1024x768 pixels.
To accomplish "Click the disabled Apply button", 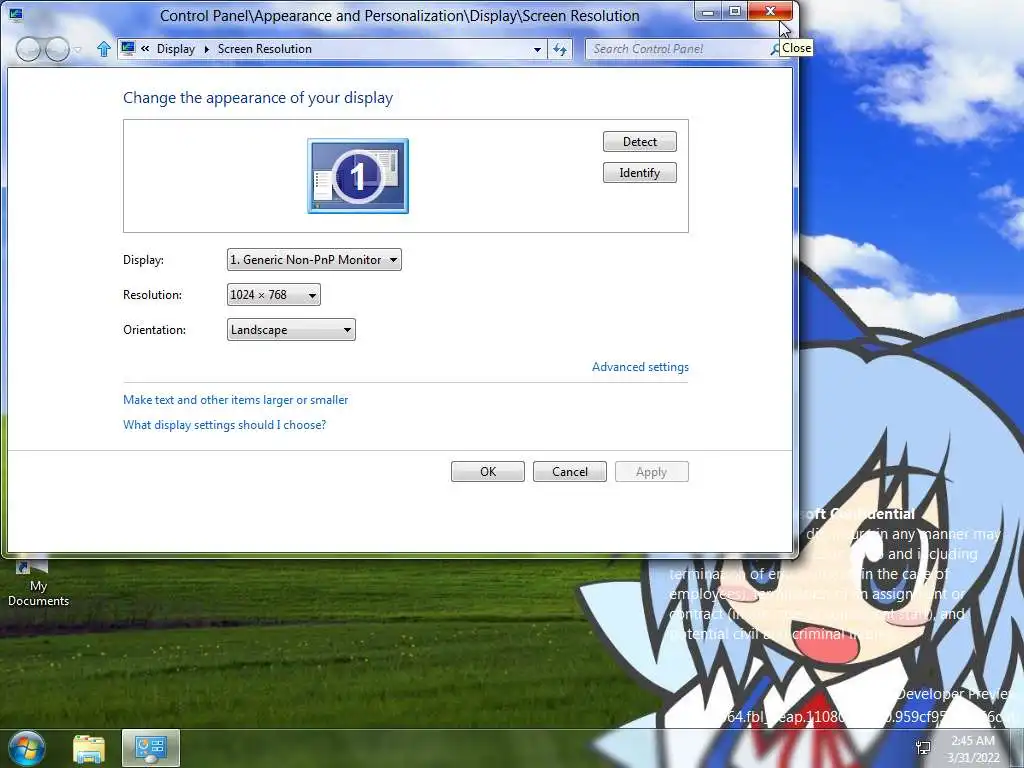I will pos(651,472).
